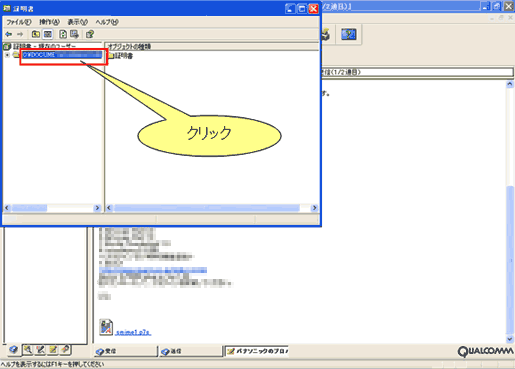
Task: Open the smime1.p7s attachment link
Action: [x=133, y=332]
